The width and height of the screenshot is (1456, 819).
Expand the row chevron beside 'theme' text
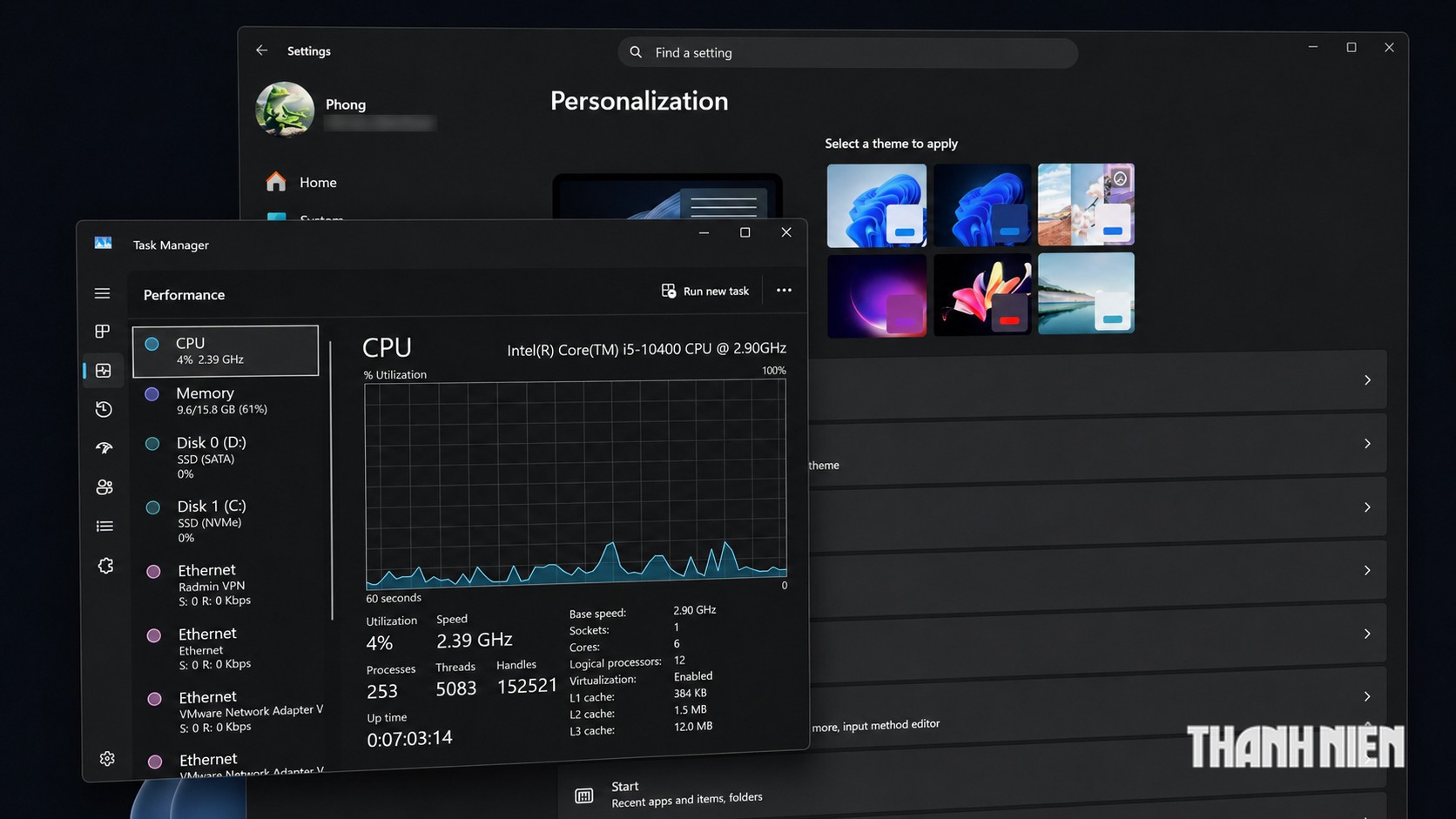(x=1367, y=444)
